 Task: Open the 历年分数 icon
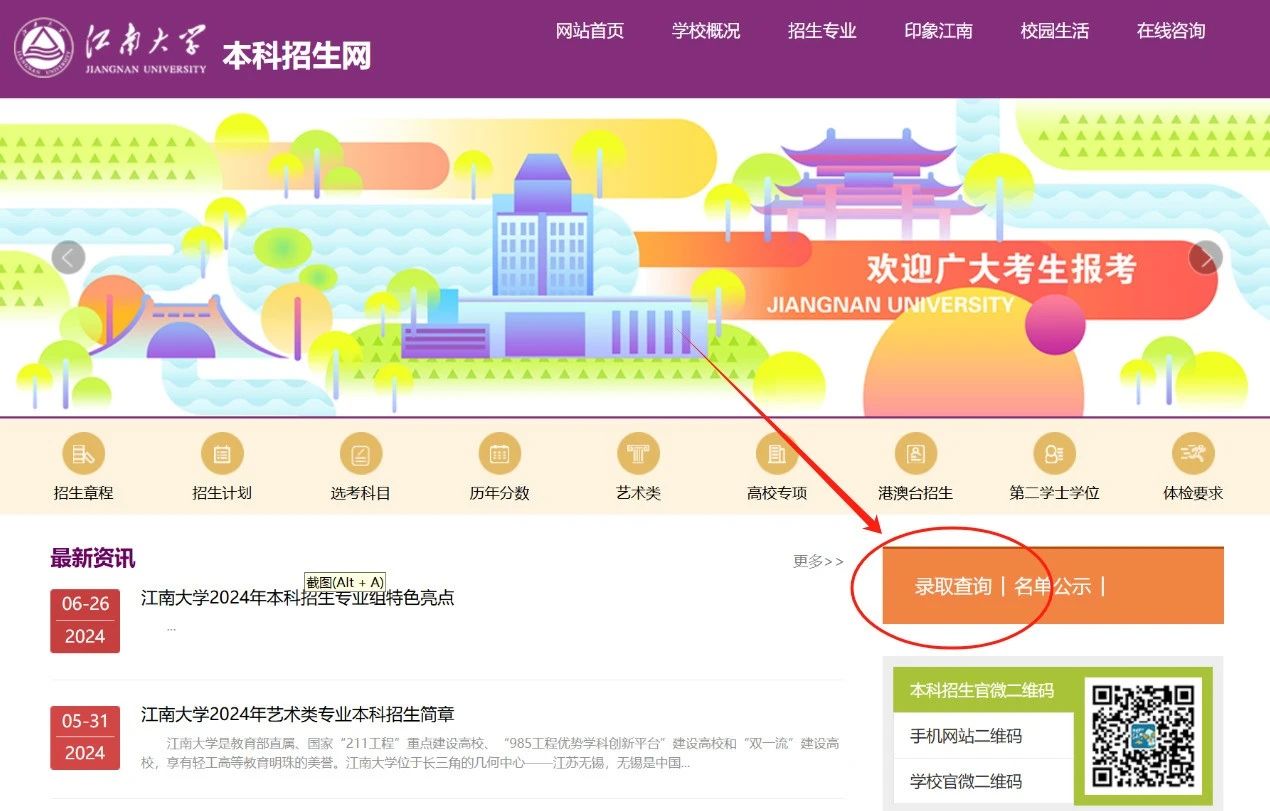(x=500, y=454)
